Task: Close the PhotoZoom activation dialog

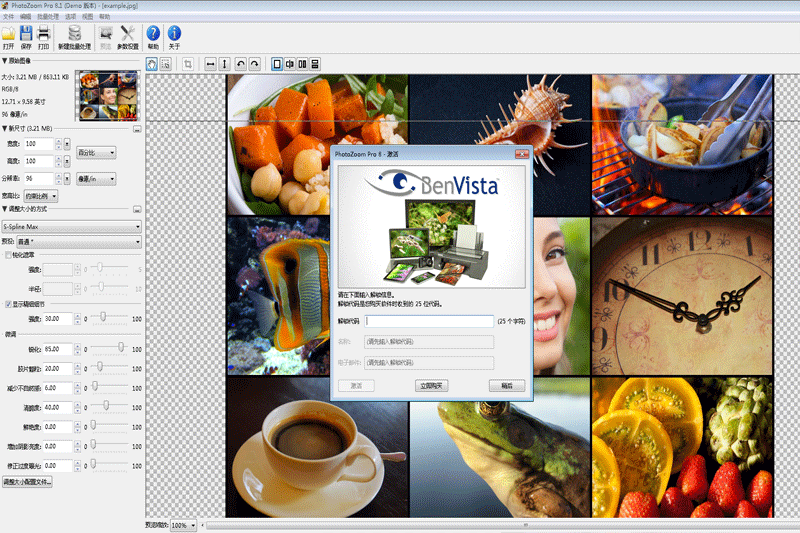Action: 522,154
